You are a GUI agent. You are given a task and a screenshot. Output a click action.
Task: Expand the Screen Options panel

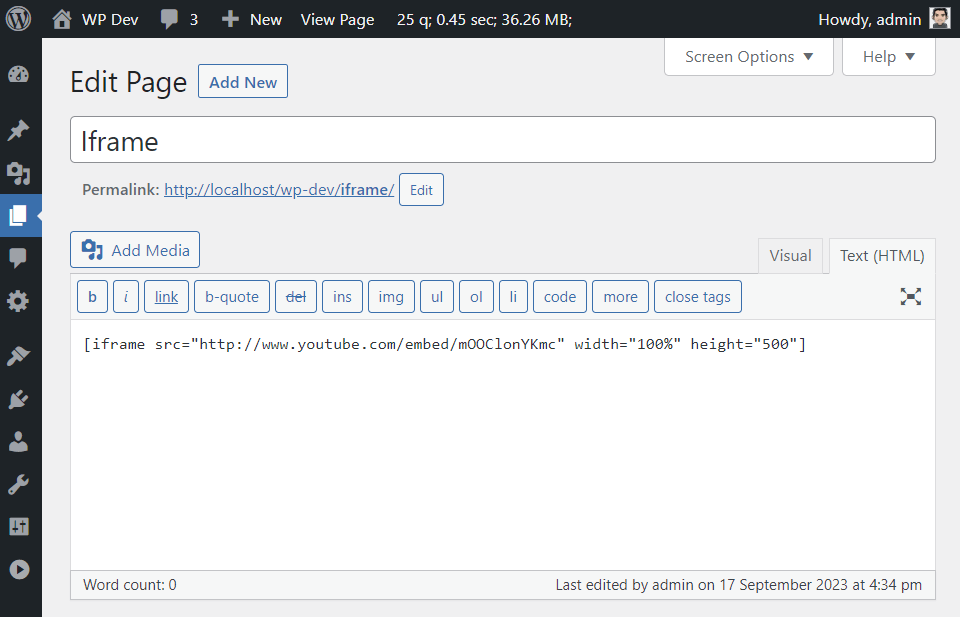pyautogui.click(x=749, y=57)
